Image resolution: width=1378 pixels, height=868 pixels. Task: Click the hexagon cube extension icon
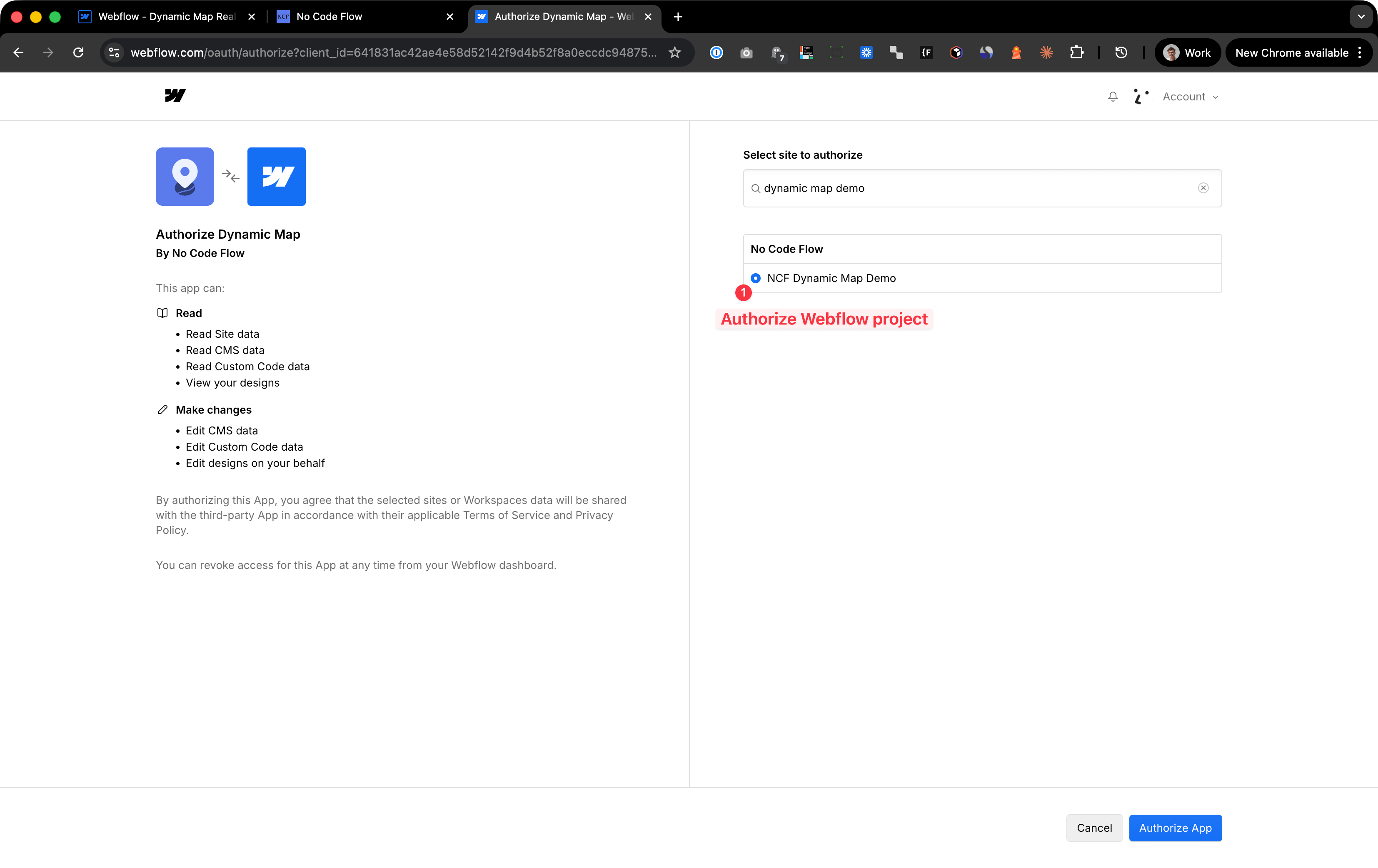click(x=956, y=52)
